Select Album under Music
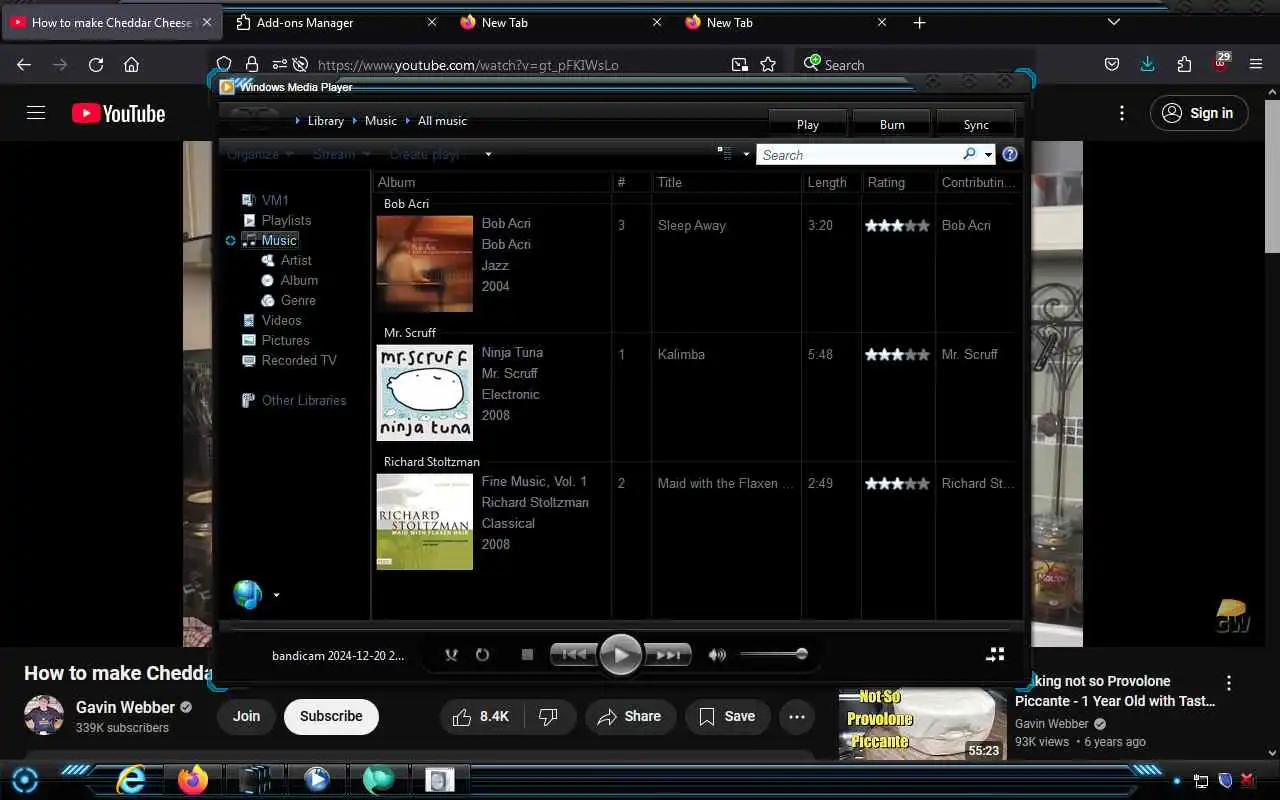1280x800 pixels. pos(299,280)
